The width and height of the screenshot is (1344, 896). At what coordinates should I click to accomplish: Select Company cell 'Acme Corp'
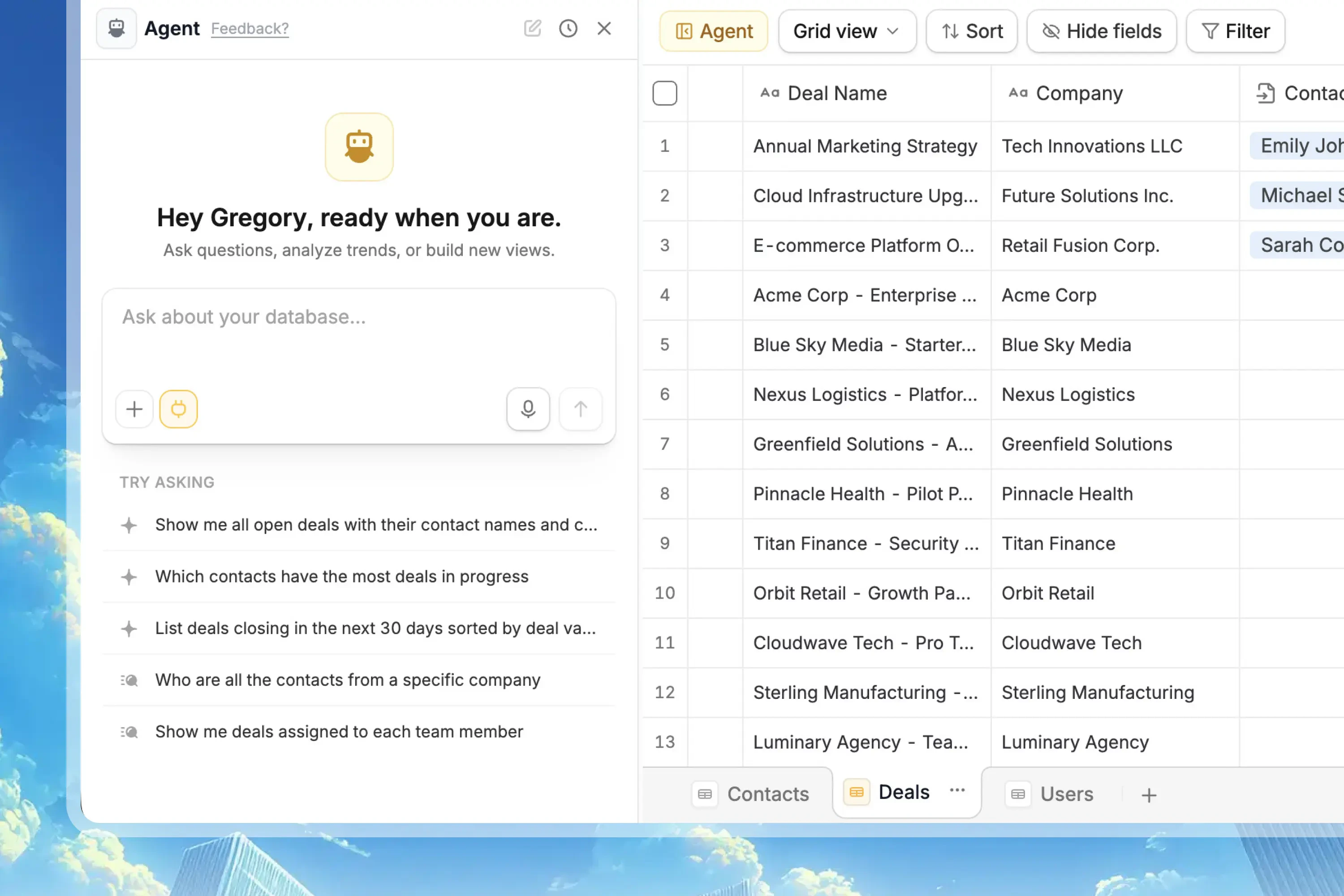(x=1115, y=295)
